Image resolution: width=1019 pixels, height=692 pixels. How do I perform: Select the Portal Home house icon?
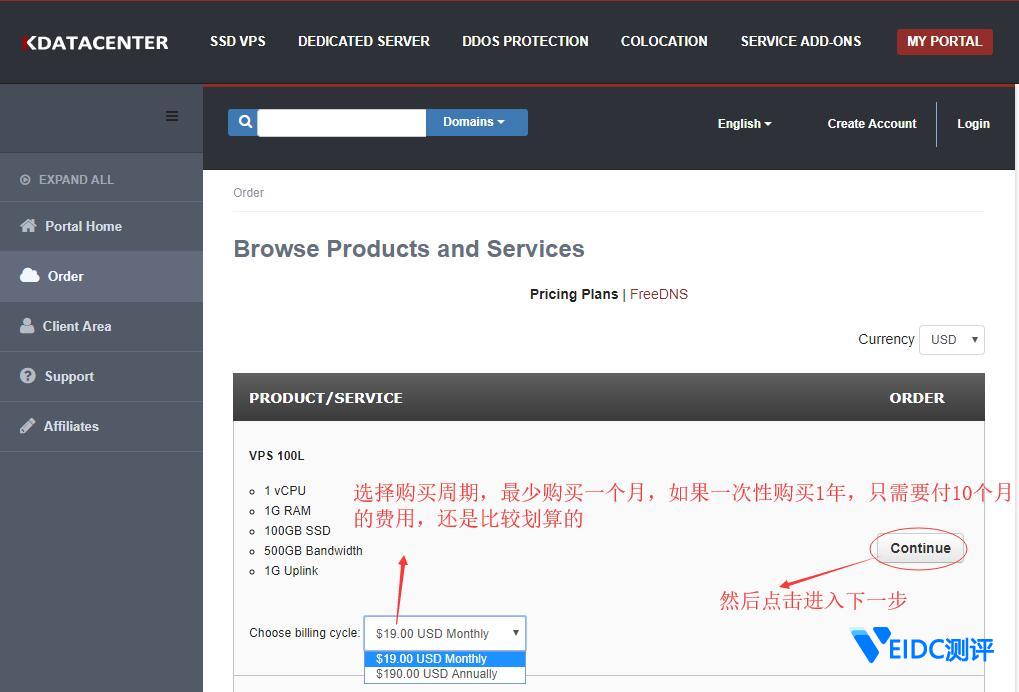[32, 226]
